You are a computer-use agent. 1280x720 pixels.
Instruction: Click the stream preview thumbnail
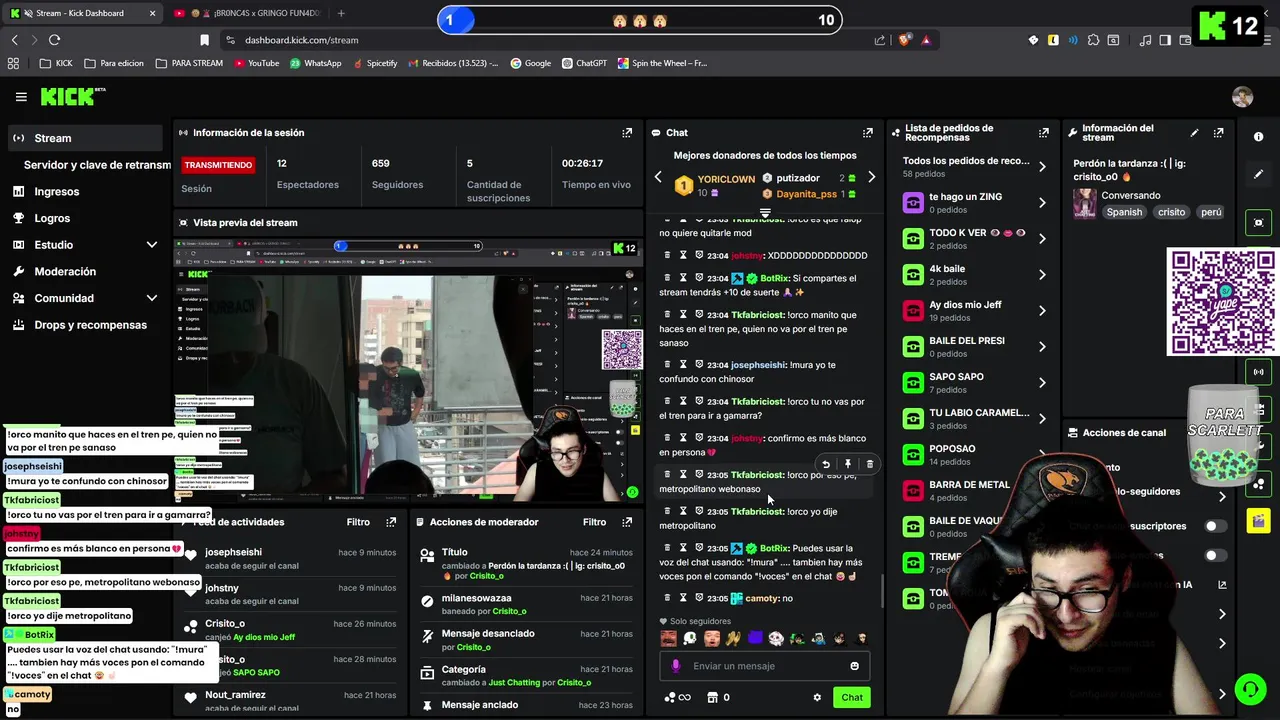coord(407,370)
